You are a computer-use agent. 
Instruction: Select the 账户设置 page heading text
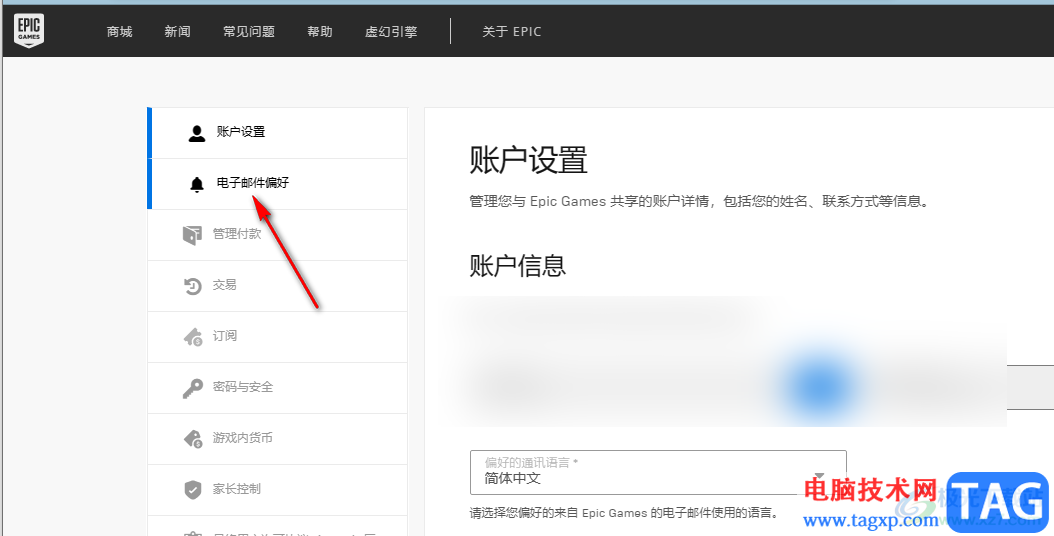(x=528, y=161)
